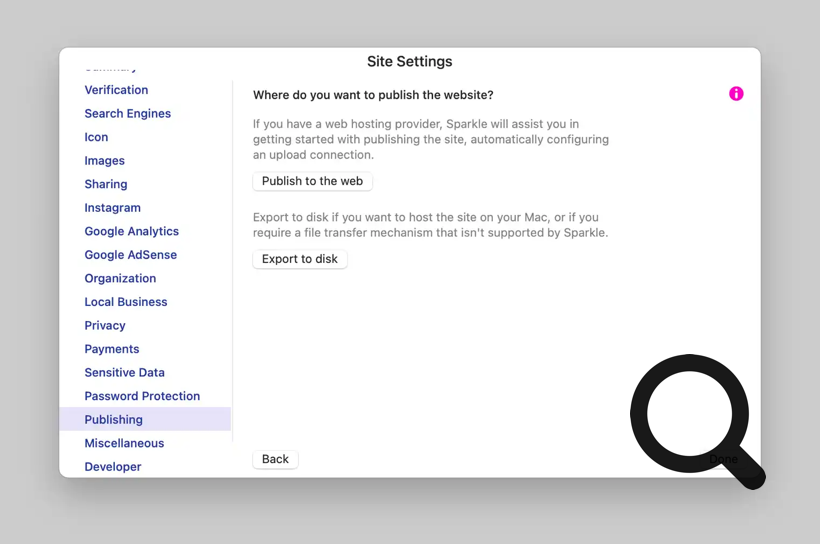The height and width of the screenshot is (544, 820).
Task: Click the Publish to the web button
Action: tap(312, 181)
